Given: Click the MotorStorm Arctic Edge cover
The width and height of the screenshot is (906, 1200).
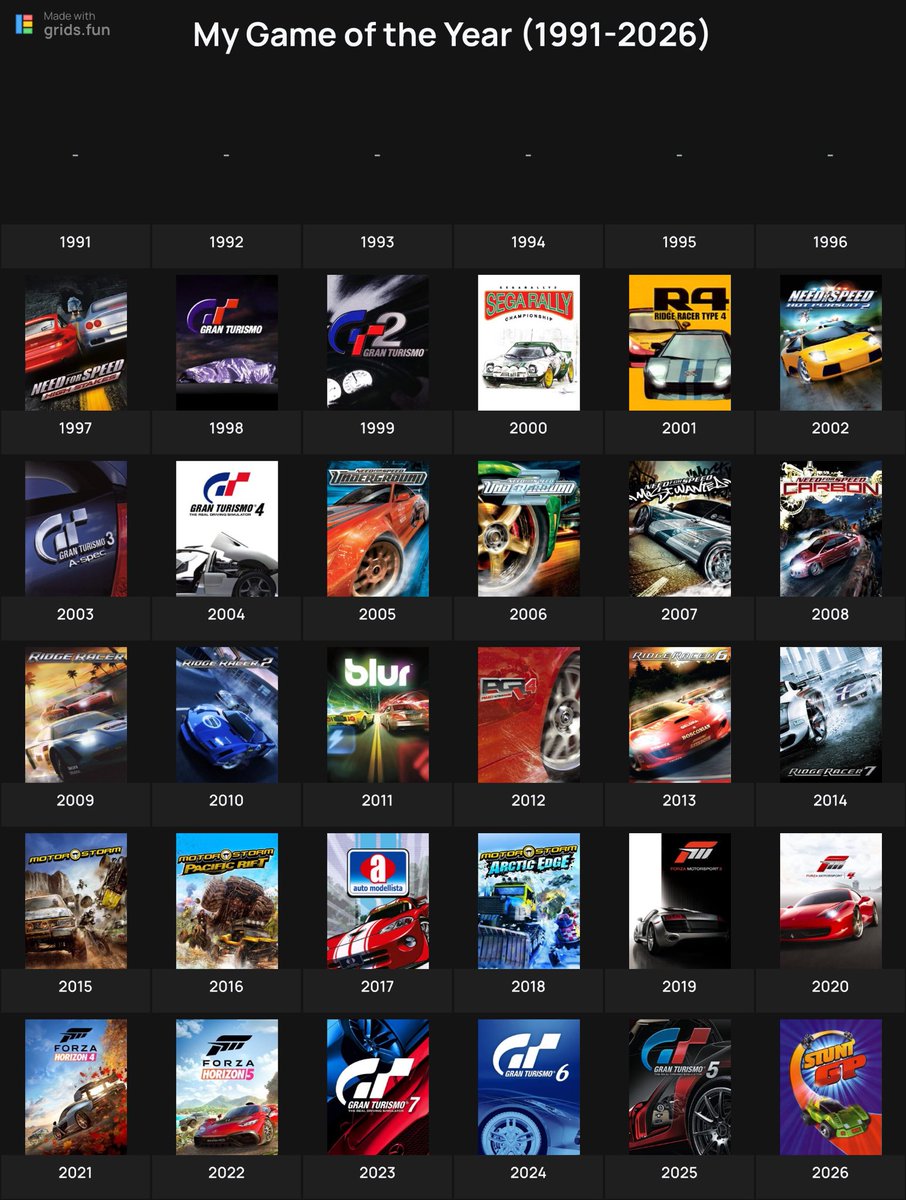Looking at the screenshot, I should click(x=529, y=901).
